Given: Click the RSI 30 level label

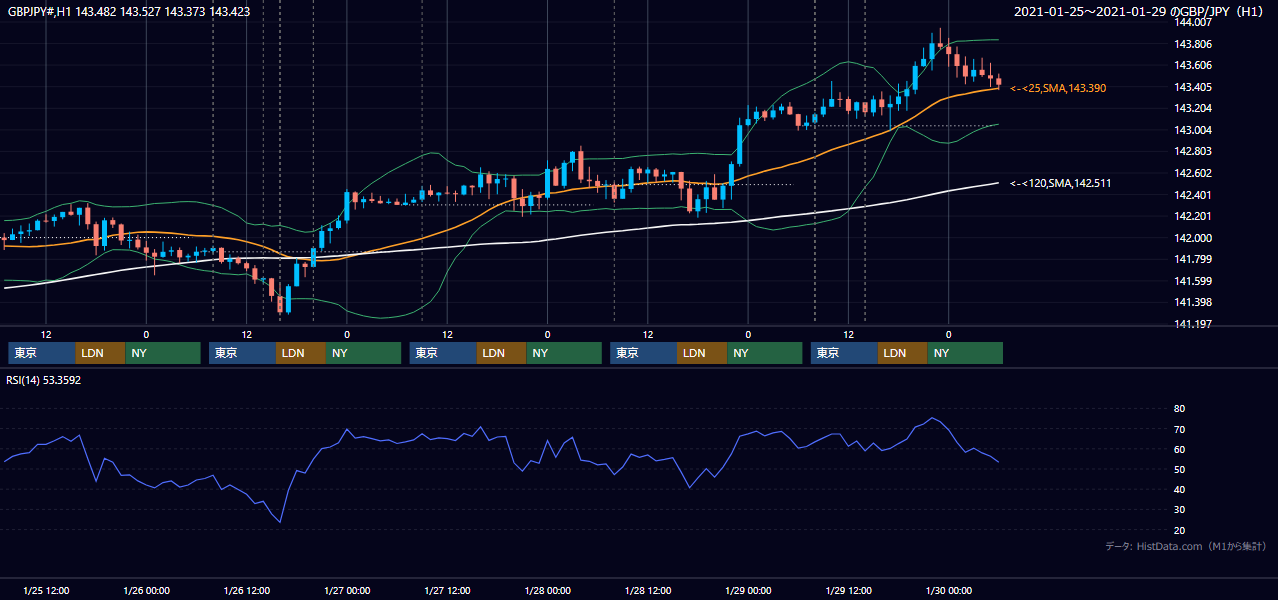Looking at the screenshot, I should (1179, 509).
